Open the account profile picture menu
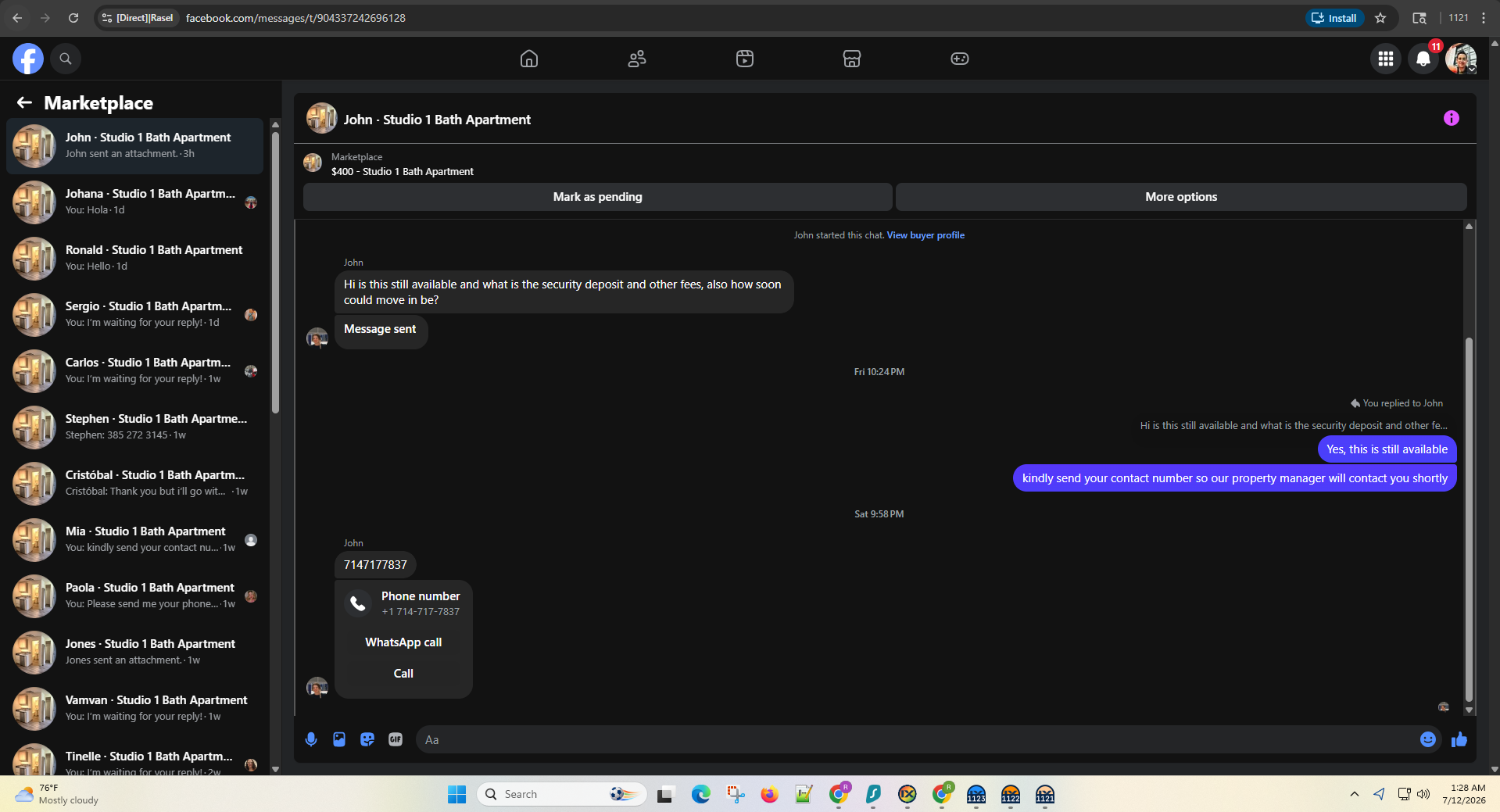Screen dimensions: 1500x812 1460,59
